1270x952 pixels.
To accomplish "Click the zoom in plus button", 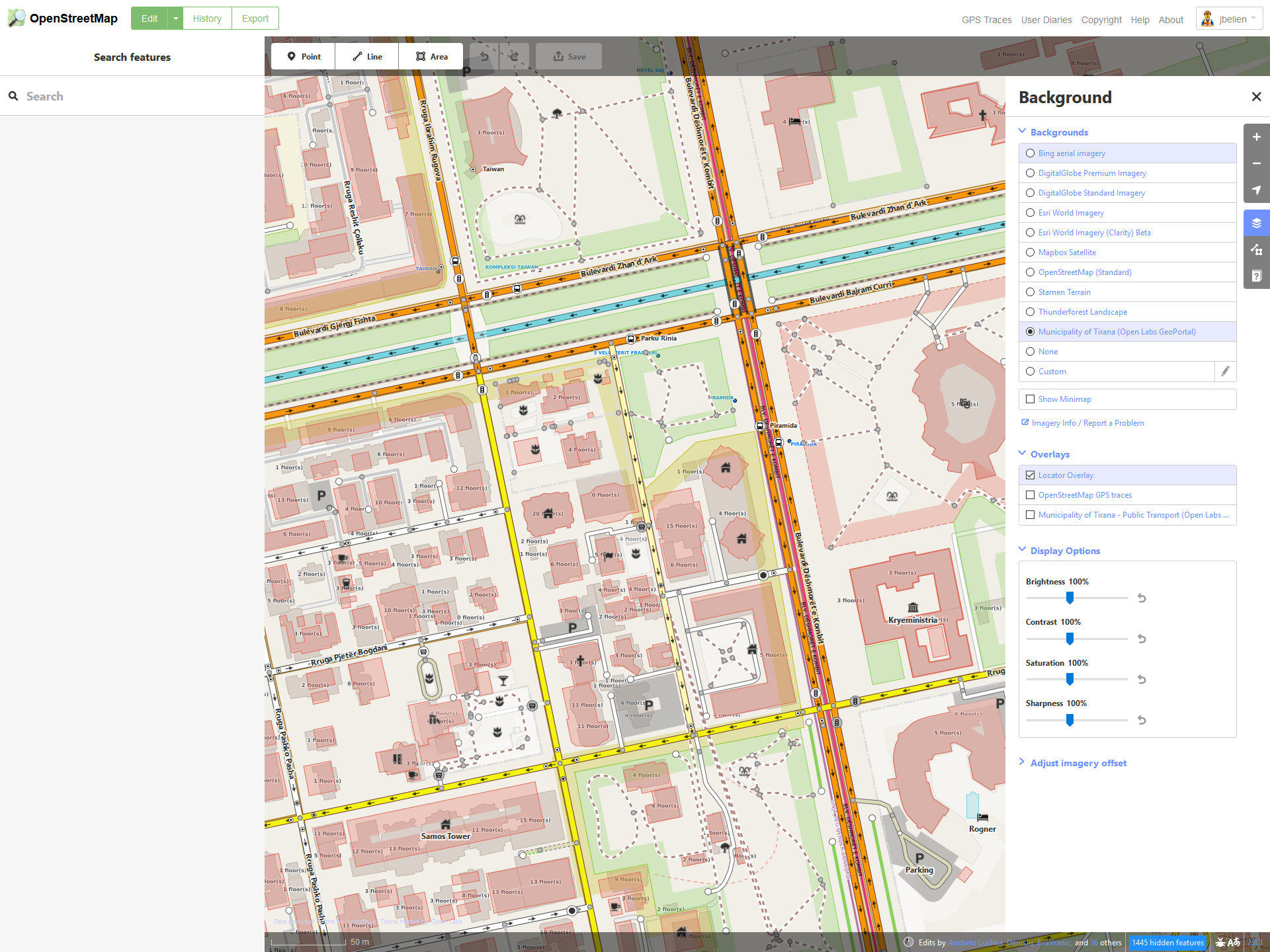I will point(1256,137).
